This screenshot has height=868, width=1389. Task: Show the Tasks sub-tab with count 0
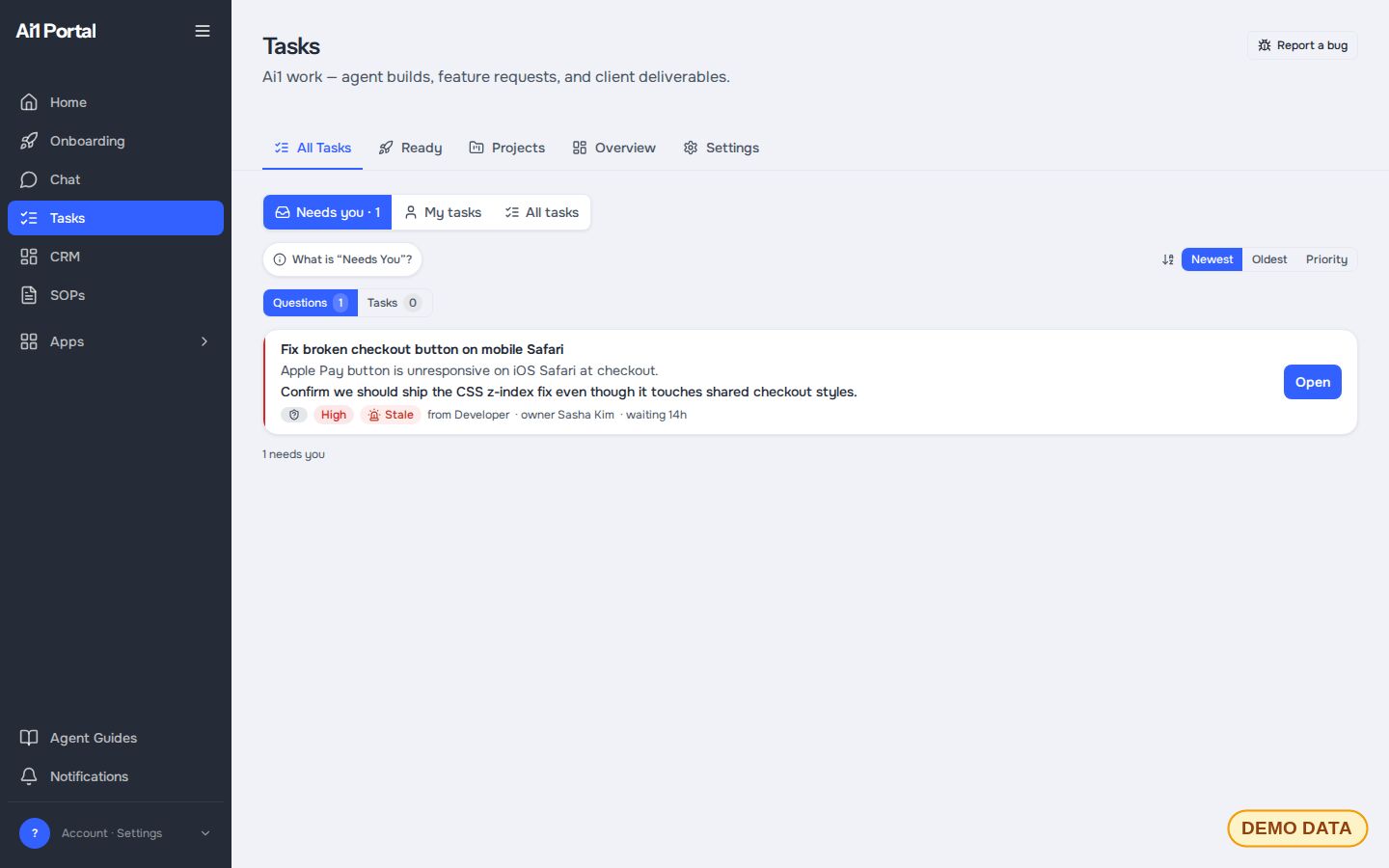395,303
